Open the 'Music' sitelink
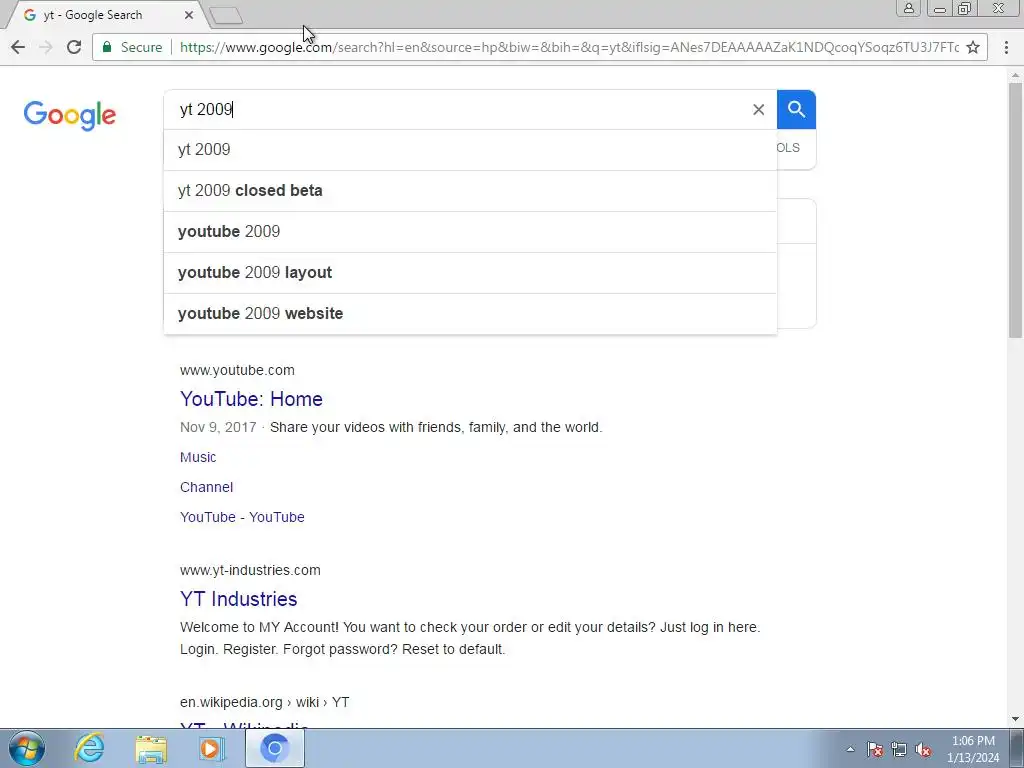1024x768 pixels. point(198,457)
